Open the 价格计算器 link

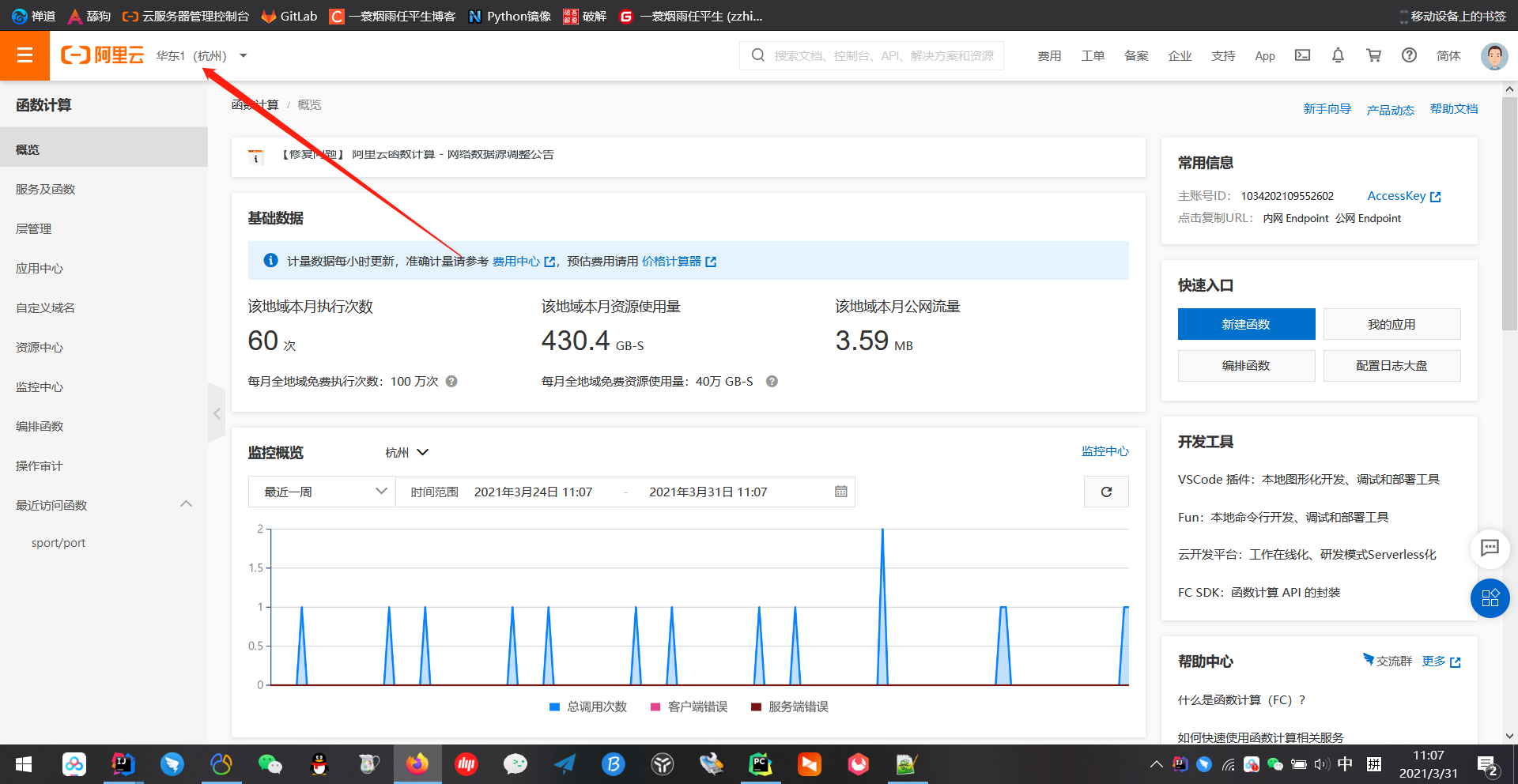click(x=678, y=261)
